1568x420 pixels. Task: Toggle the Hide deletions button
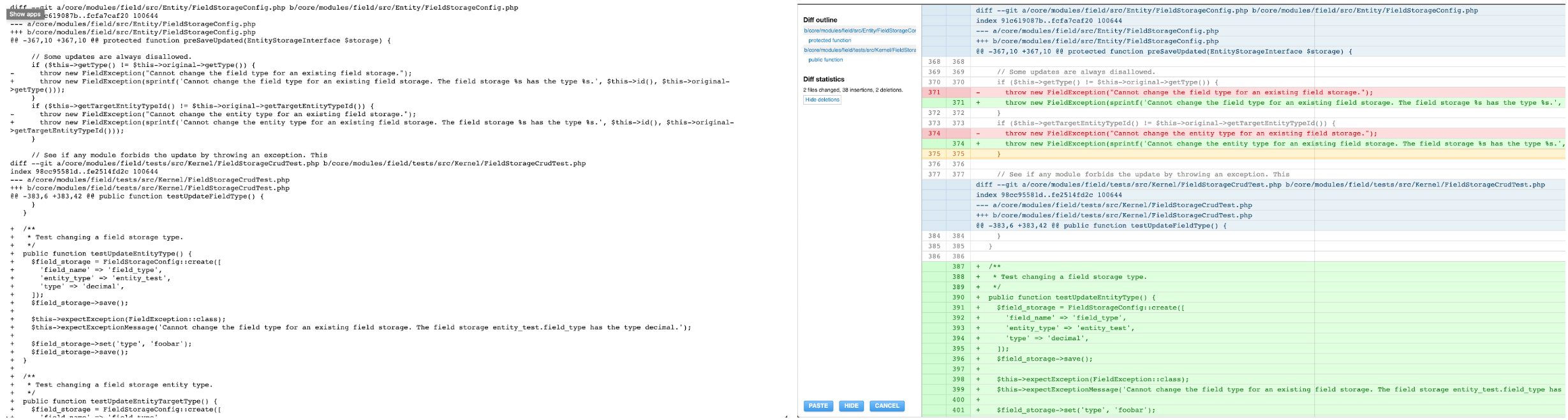point(822,100)
